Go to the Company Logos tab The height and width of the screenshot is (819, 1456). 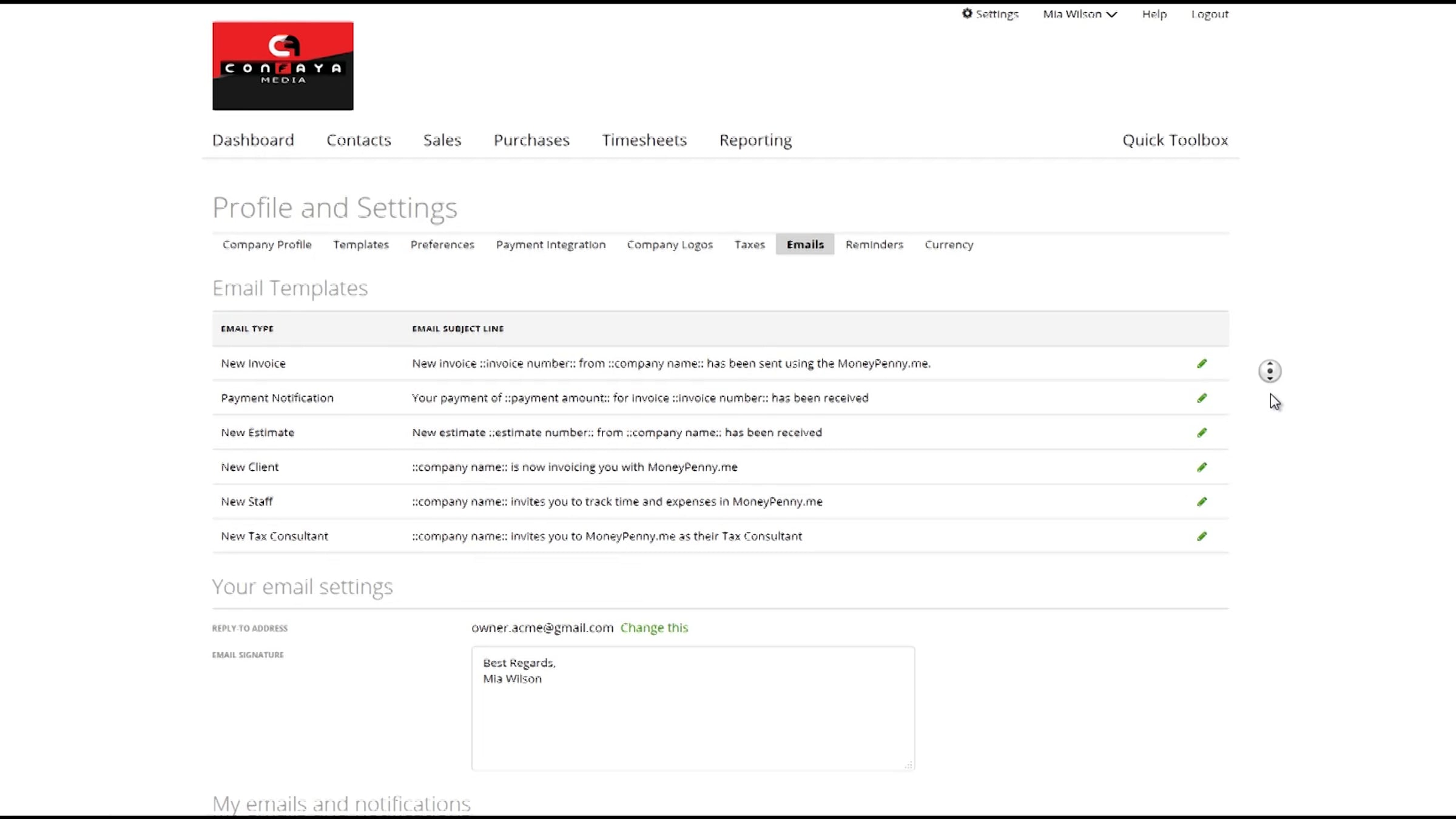pos(670,244)
